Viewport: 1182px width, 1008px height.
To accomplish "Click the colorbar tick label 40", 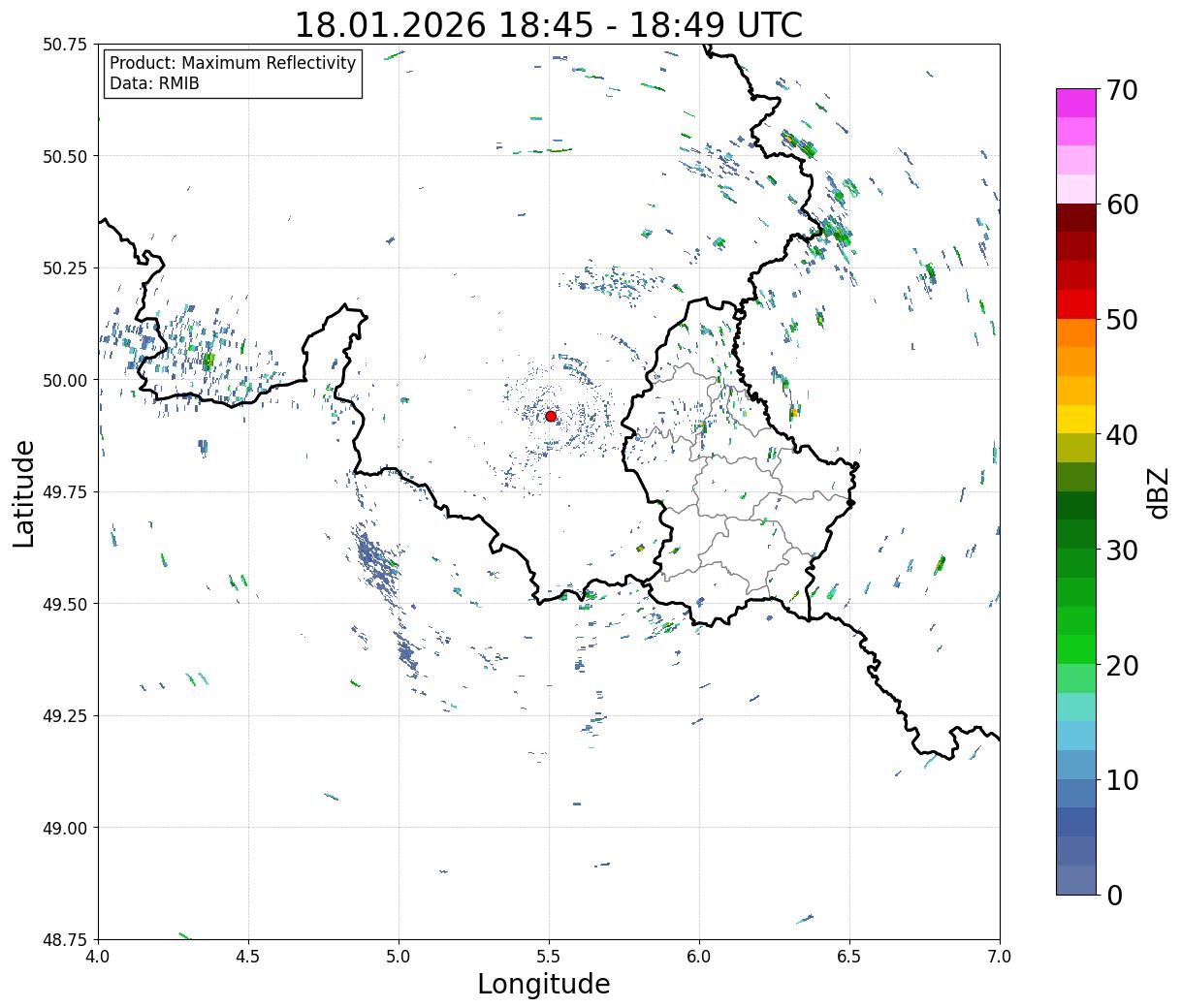I will [1121, 435].
